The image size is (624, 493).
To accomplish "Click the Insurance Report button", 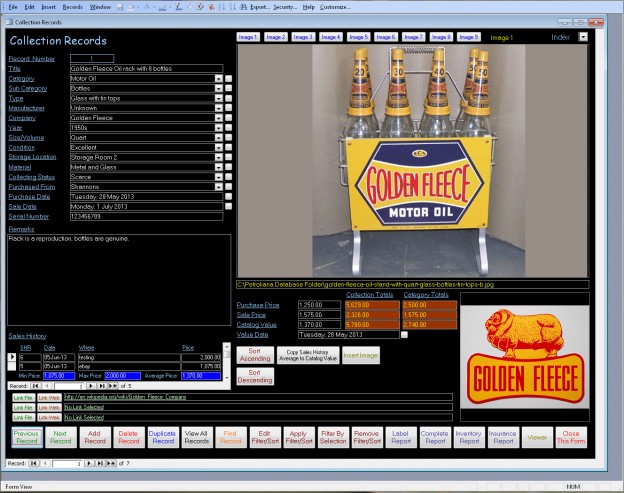I will tap(503, 437).
